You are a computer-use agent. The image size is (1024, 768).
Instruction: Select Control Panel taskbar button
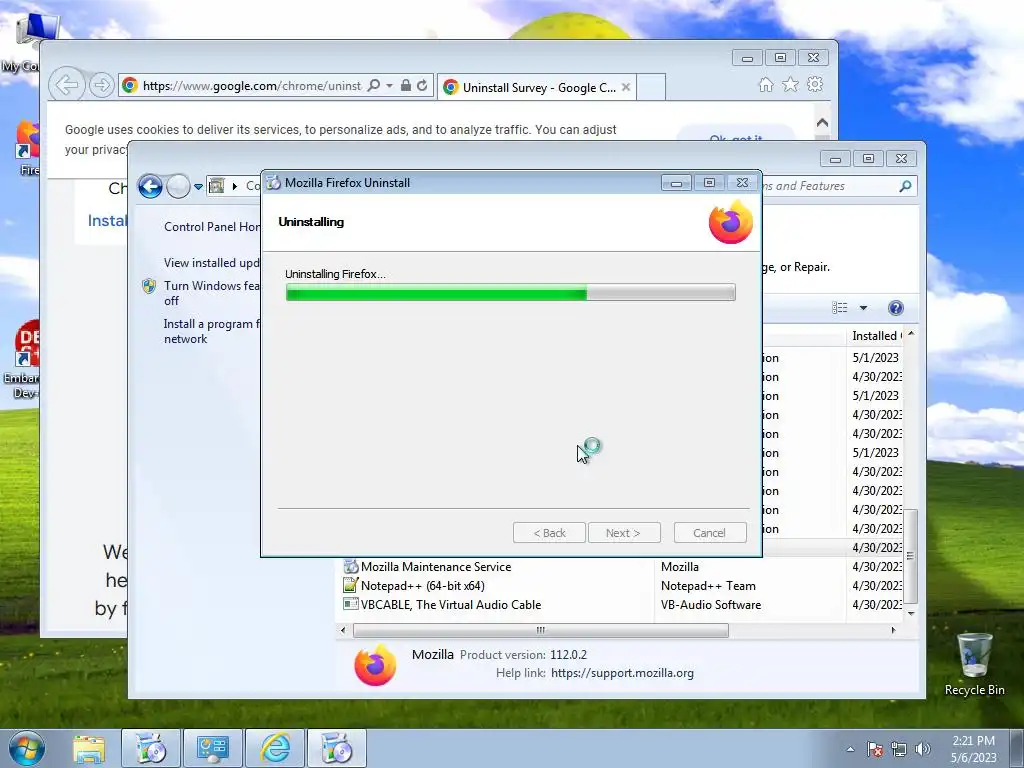pos(212,748)
